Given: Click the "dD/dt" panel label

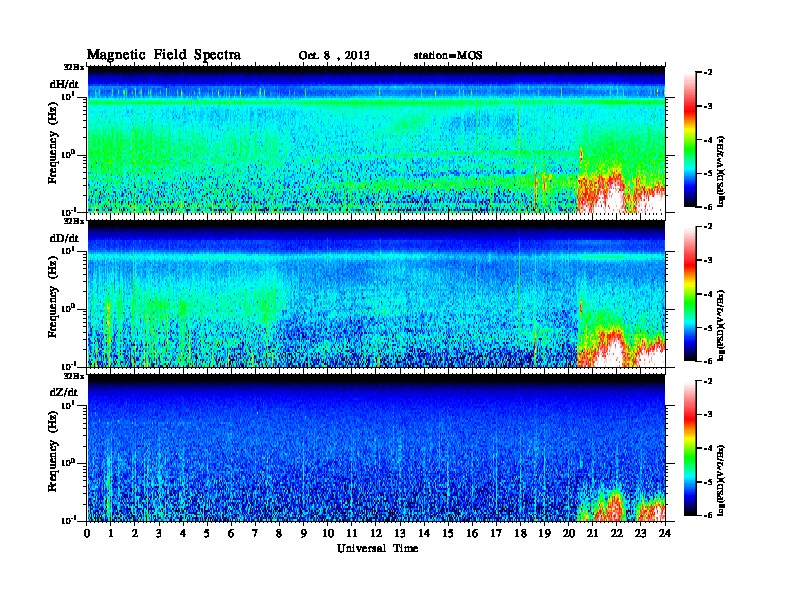Looking at the screenshot, I should [64, 238].
